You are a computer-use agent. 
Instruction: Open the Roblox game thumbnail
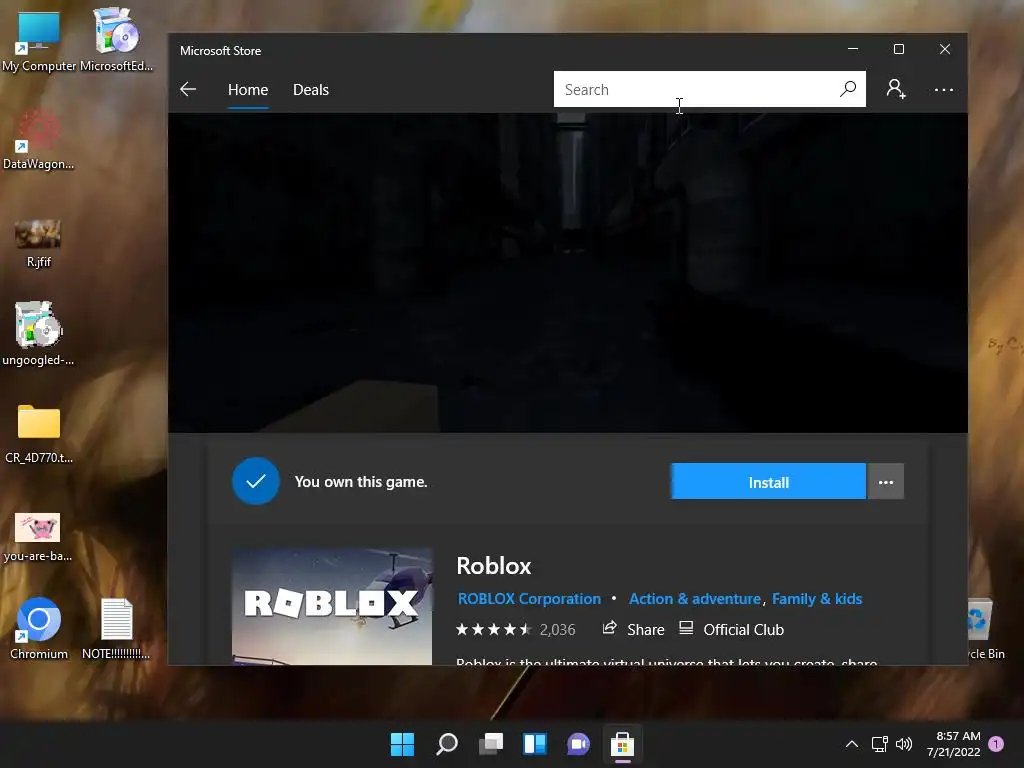click(332, 607)
